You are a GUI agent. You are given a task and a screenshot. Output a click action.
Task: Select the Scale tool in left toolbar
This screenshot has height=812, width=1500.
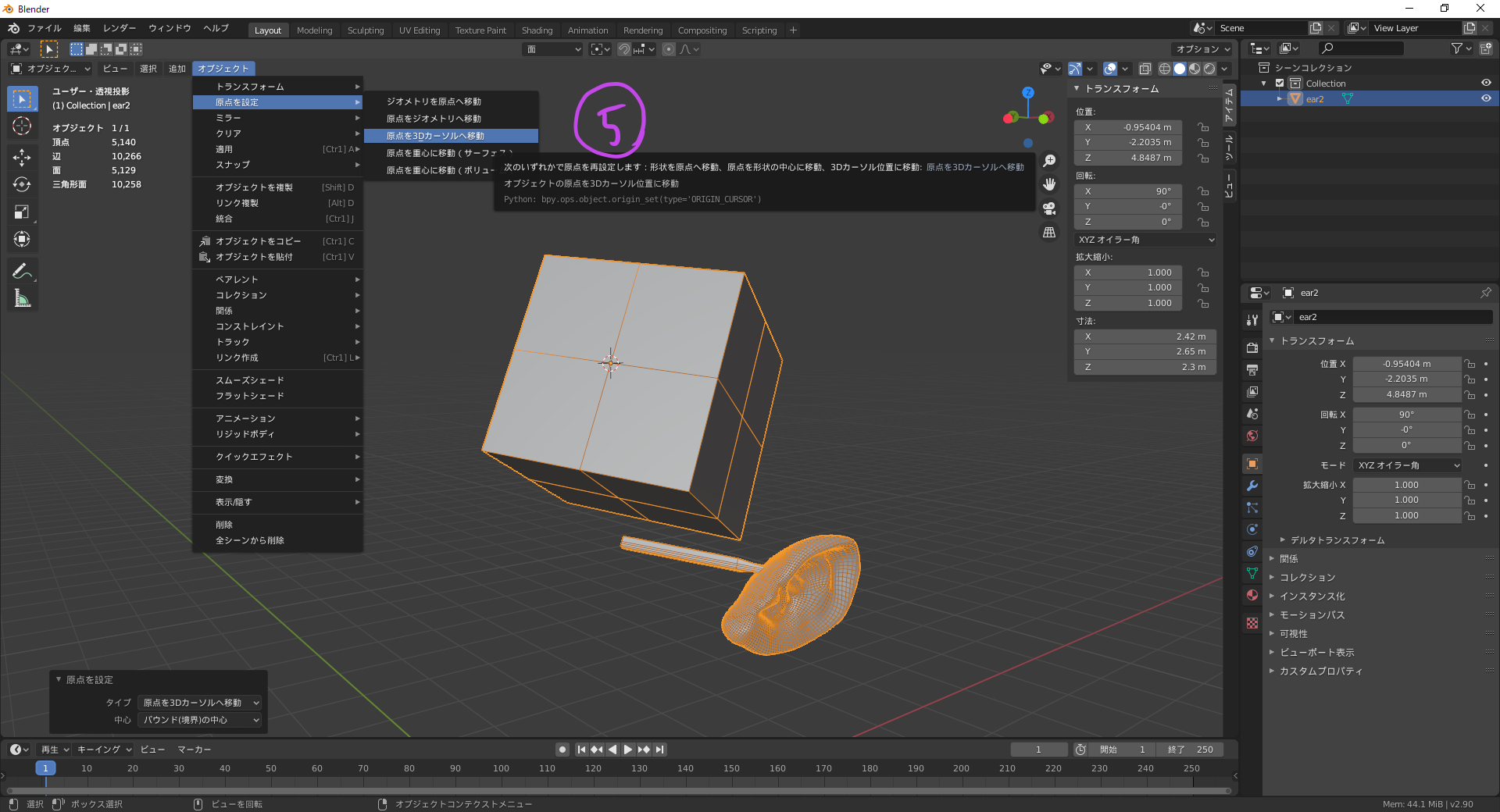(x=22, y=212)
